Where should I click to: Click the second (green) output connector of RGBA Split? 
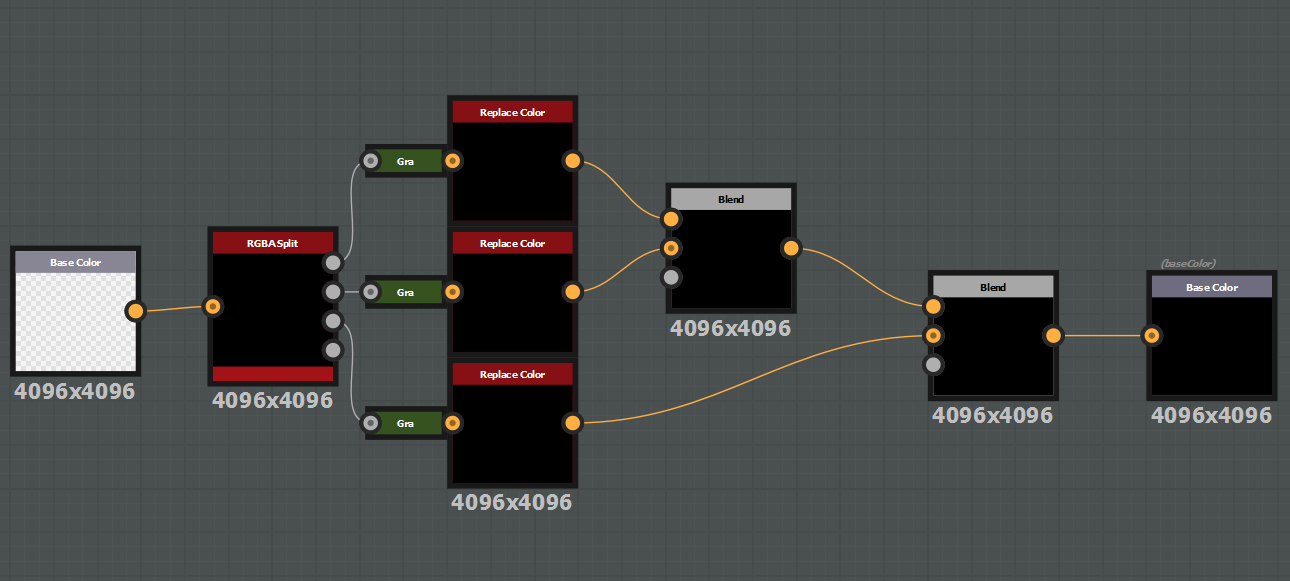(x=333, y=292)
